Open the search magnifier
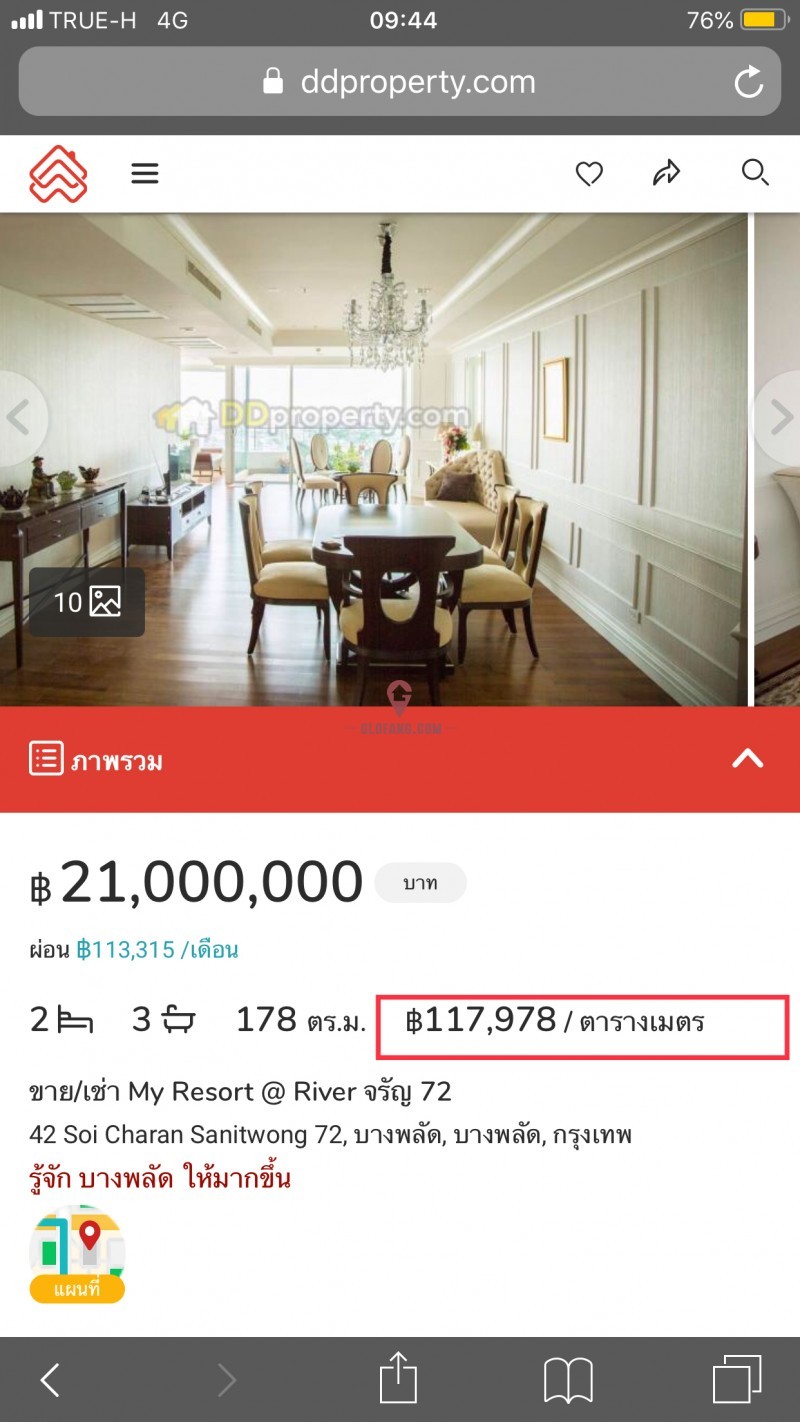The width and height of the screenshot is (800, 1422). click(755, 173)
